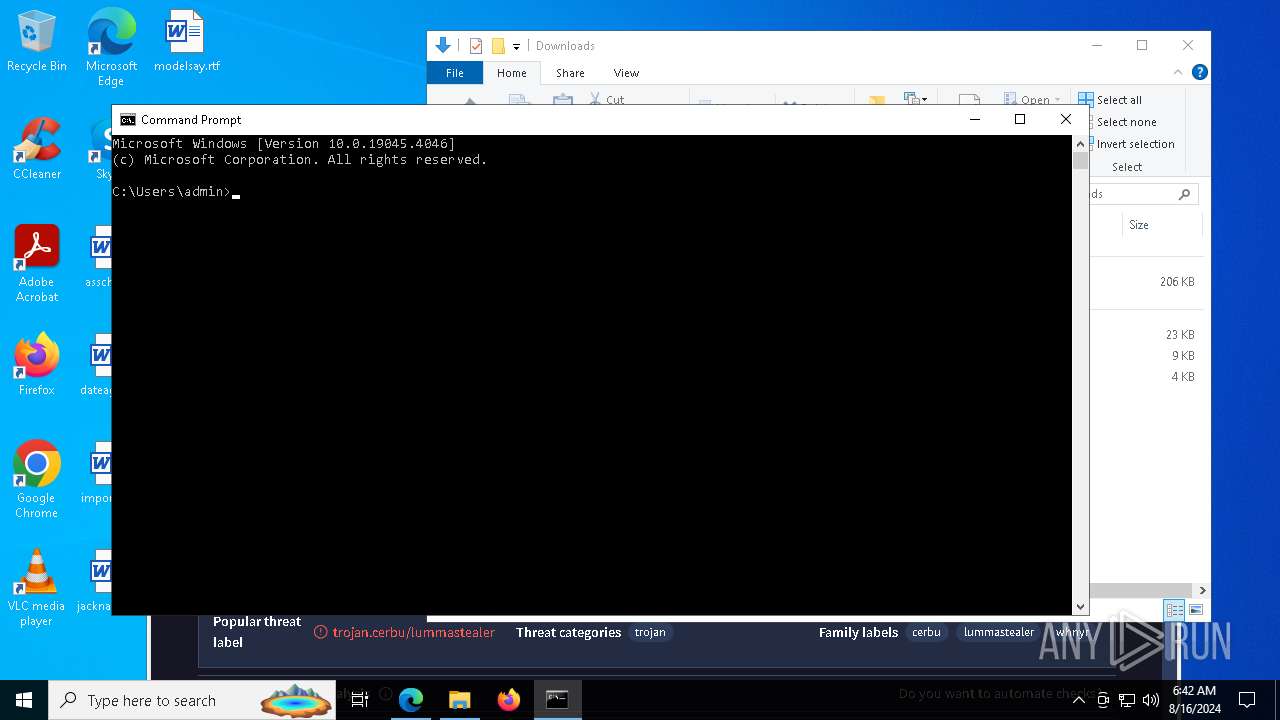Open the Meet Now tray icon
1280x720 pixels.
coord(1103,700)
